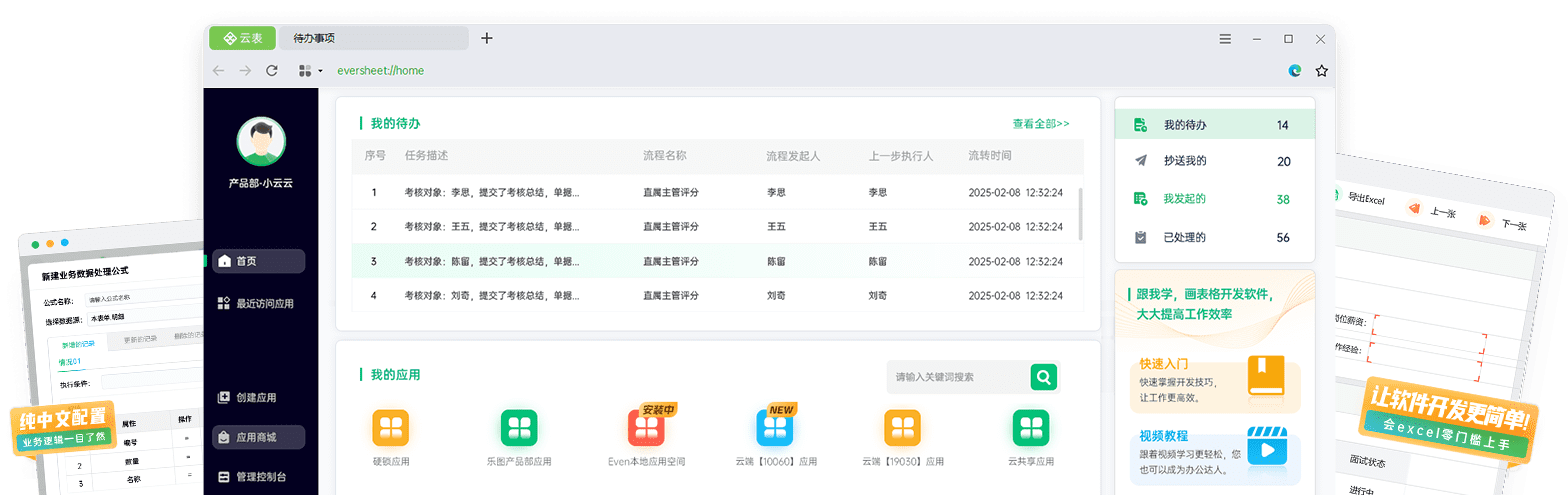Viewport: 1568px width, 495px height.
Task: Click the user avatar for 产品部-小云云
Action: pyautogui.click(x=261, y=141)
